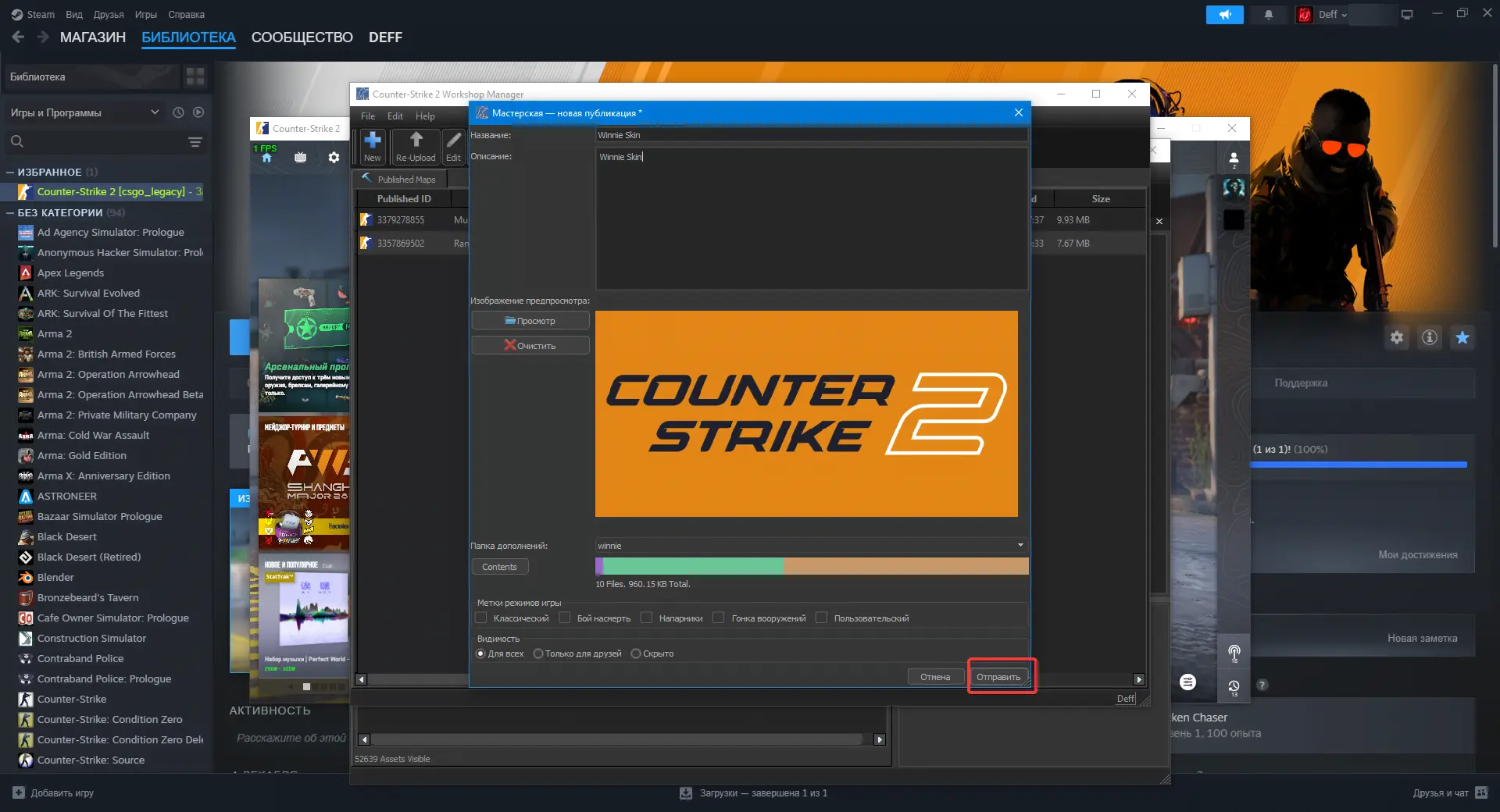
Task: Enable the Классический game mode tag
Action: [481, 618]
